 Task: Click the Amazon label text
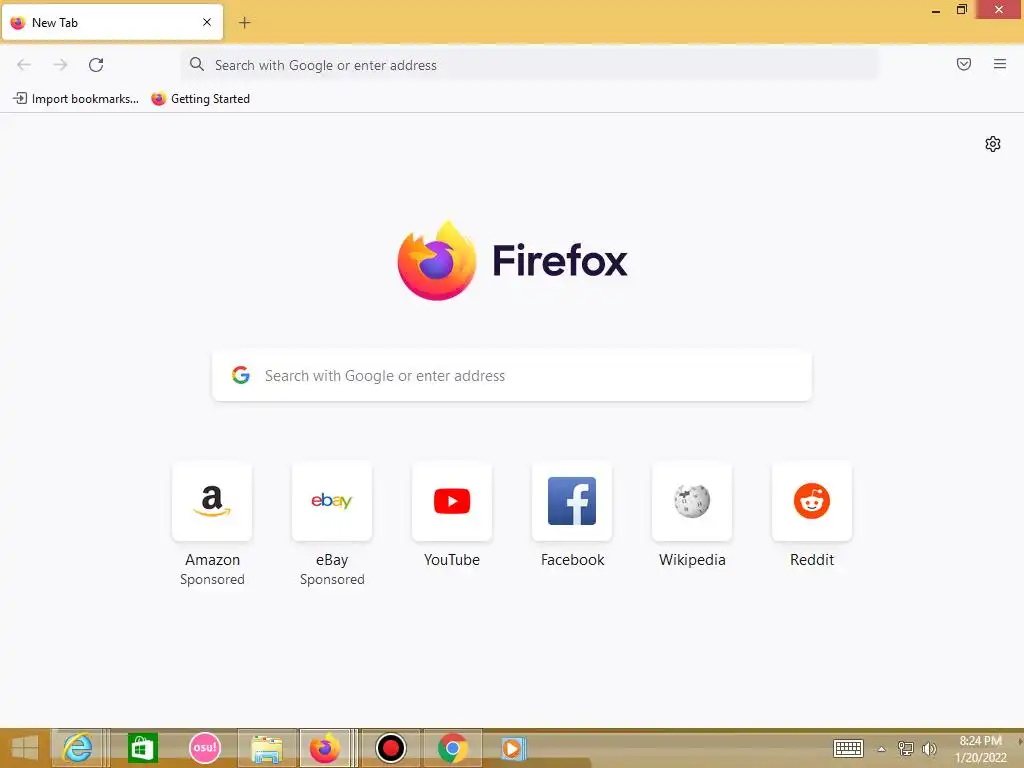click(212, 560)
